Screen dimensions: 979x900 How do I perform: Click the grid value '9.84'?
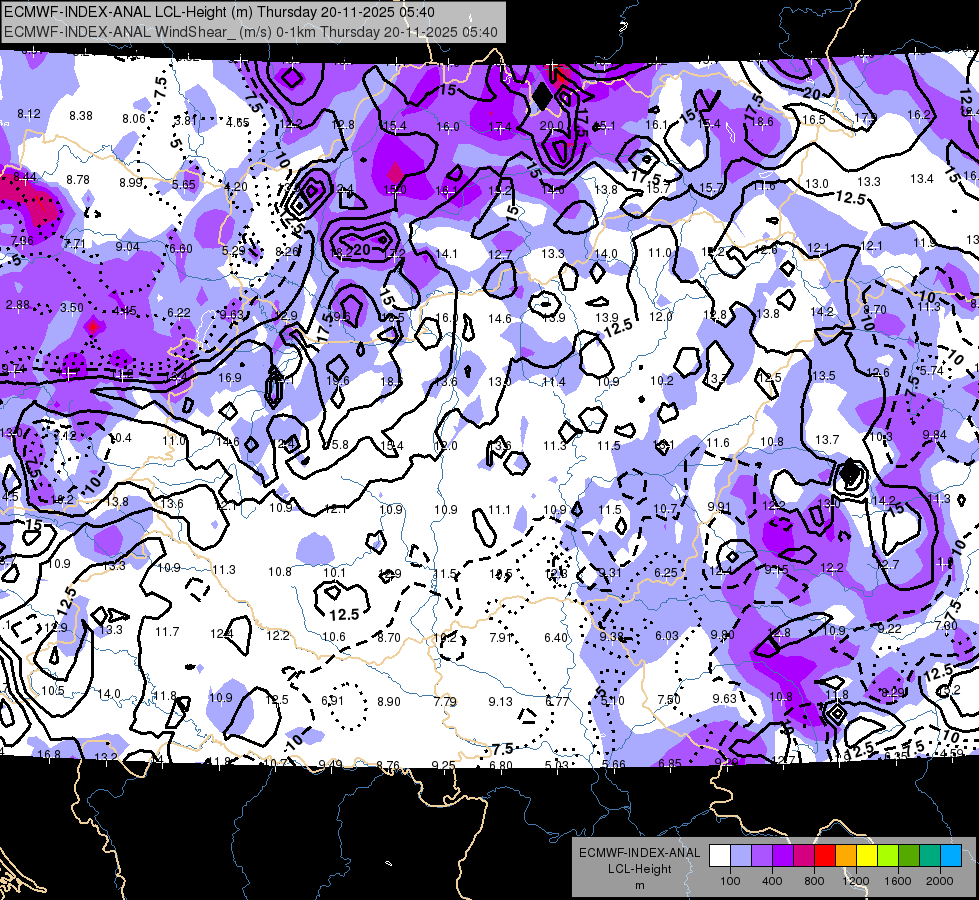[x=935, y=435]
